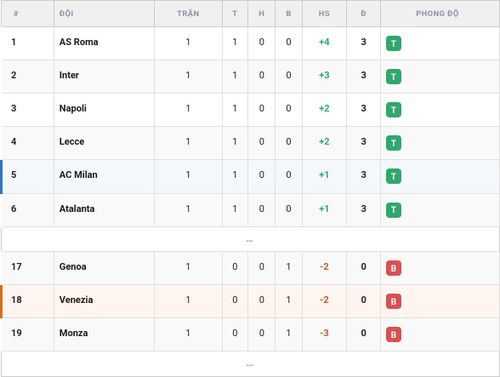Open the Venezia team link

76,300
